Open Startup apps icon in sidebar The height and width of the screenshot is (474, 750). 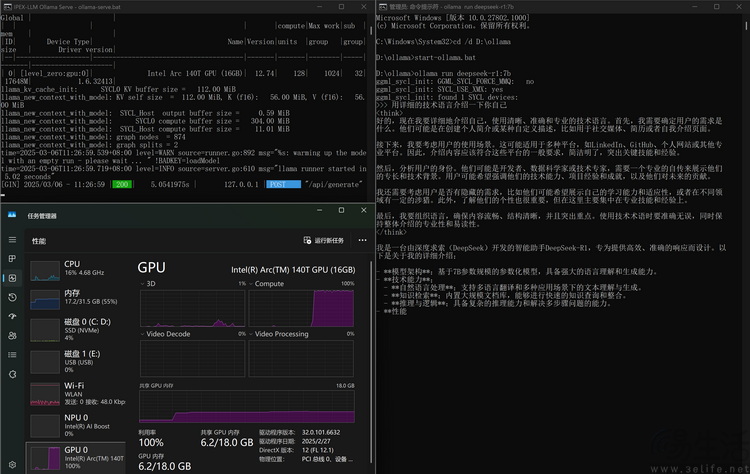click(12, 316)
